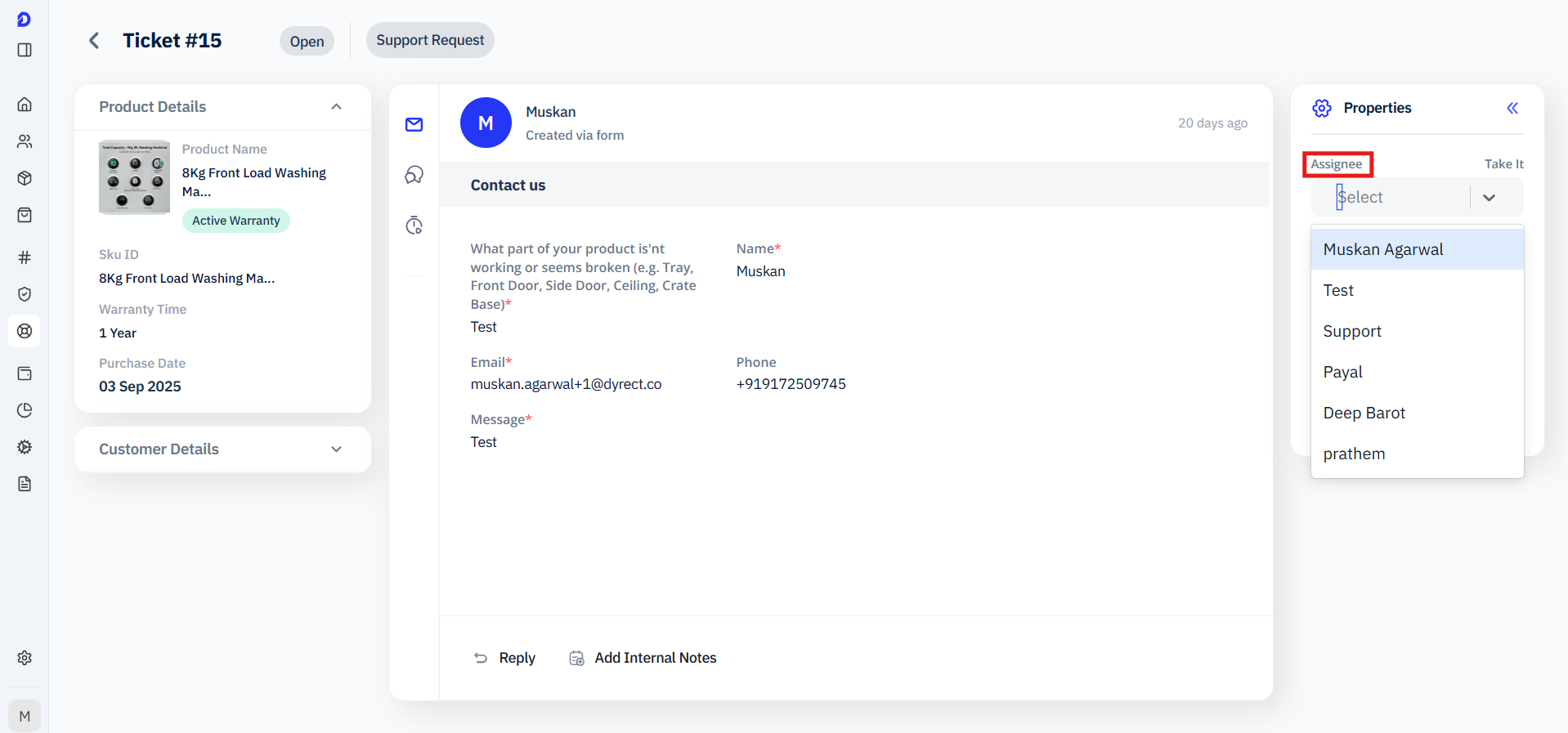
Task: Open the hashtag icon in sidebar
Action: pyautogui.click(x=25, y=257)
